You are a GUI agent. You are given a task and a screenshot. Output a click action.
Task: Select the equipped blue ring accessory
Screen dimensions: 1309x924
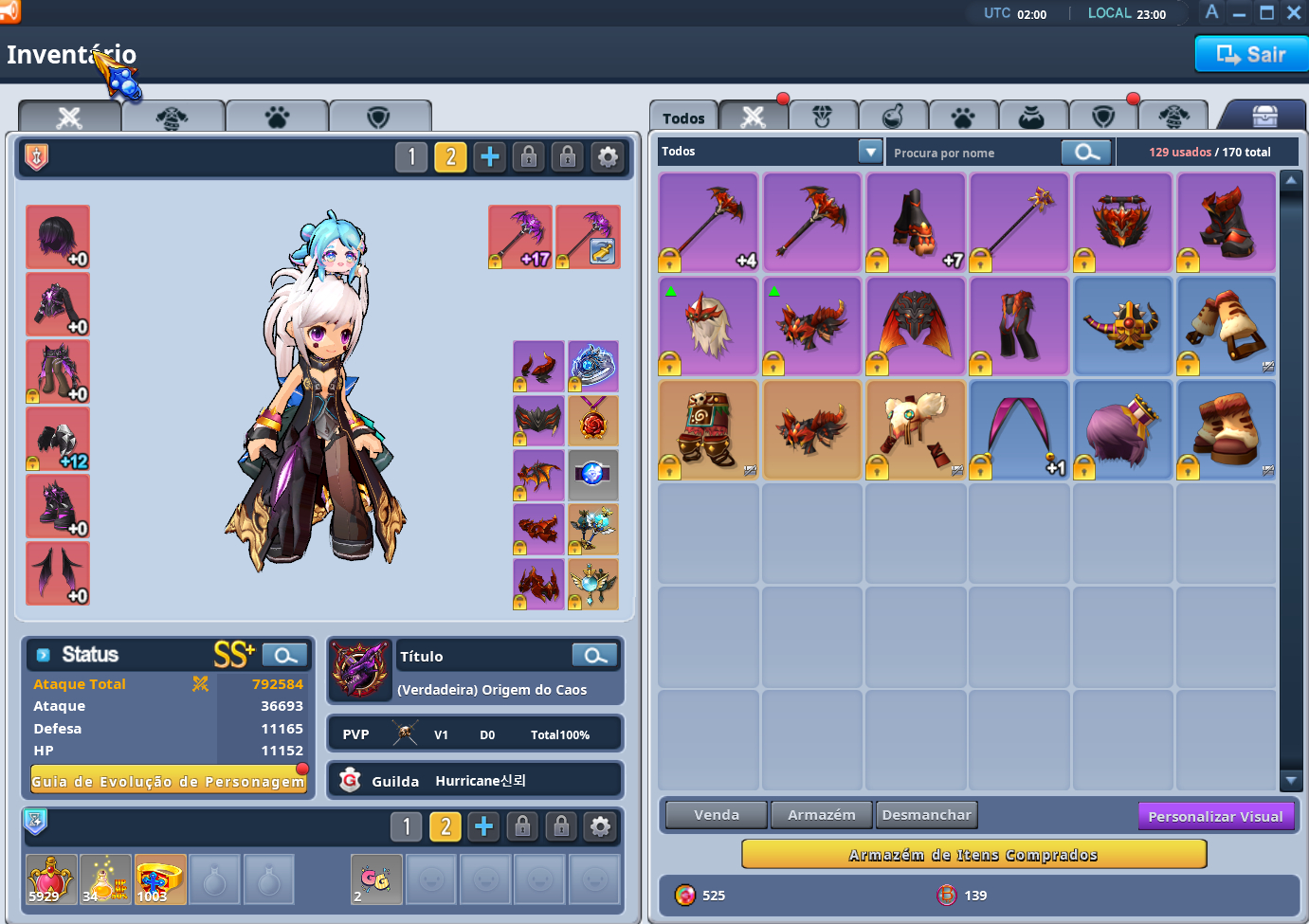(x=593, y=367)
